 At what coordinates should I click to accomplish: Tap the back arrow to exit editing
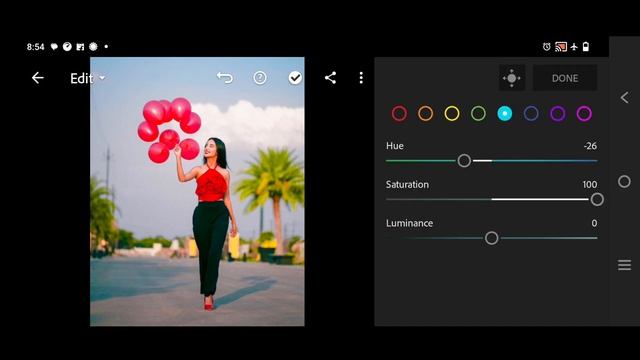tap(38, 78)
